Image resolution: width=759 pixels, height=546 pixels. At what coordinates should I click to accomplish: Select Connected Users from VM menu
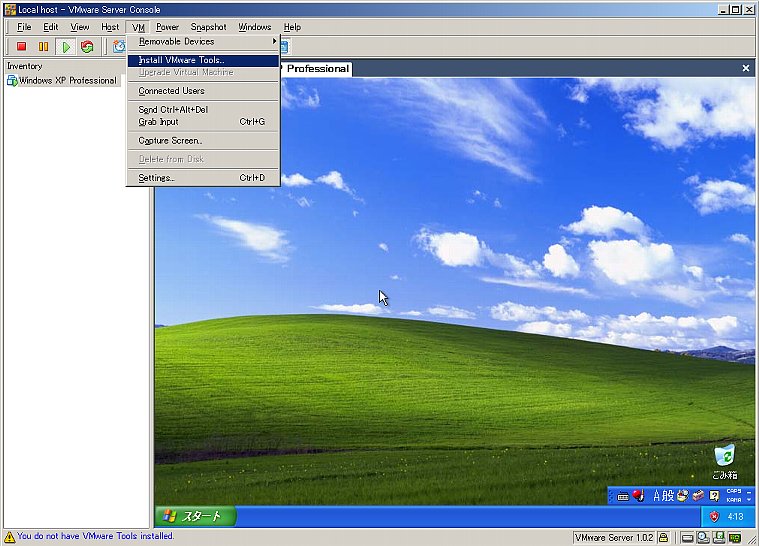tap(203, 91)
